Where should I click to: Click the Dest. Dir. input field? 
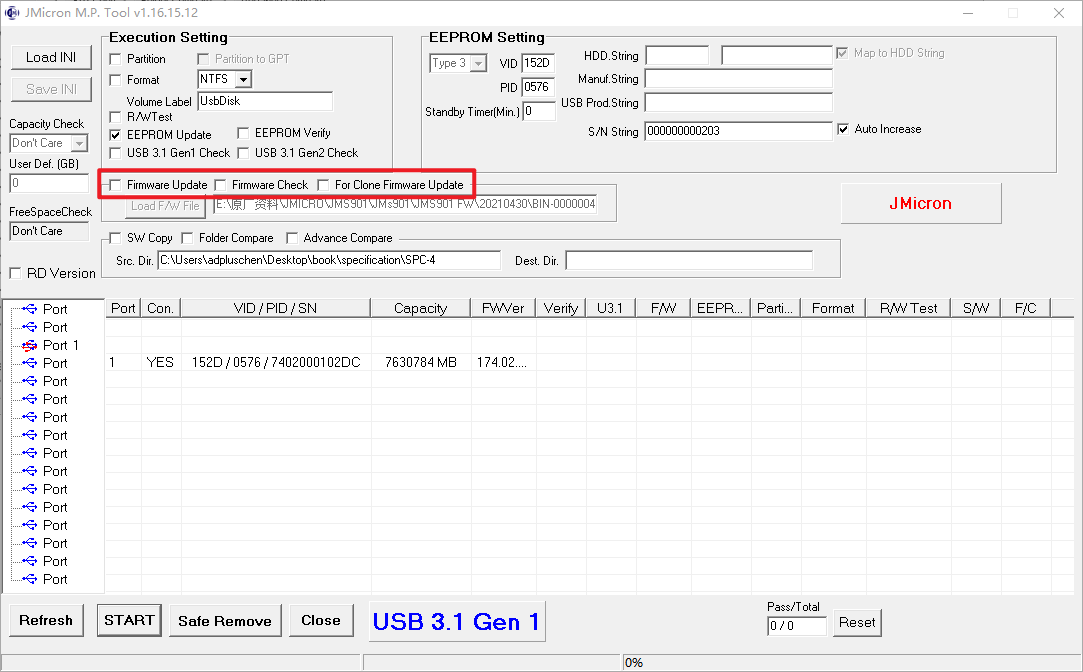(689, 260)
